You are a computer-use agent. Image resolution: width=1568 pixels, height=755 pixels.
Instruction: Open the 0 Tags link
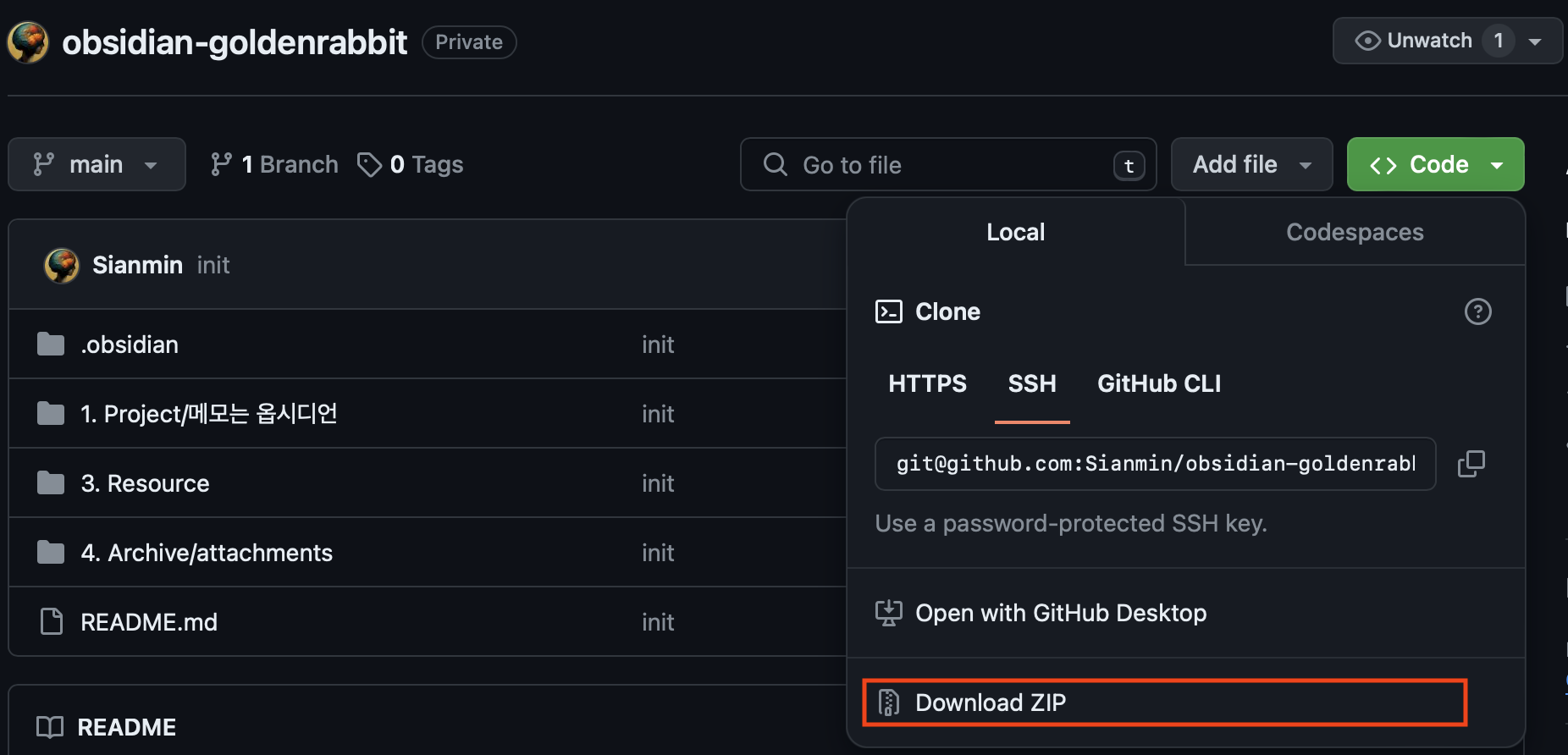411,164
